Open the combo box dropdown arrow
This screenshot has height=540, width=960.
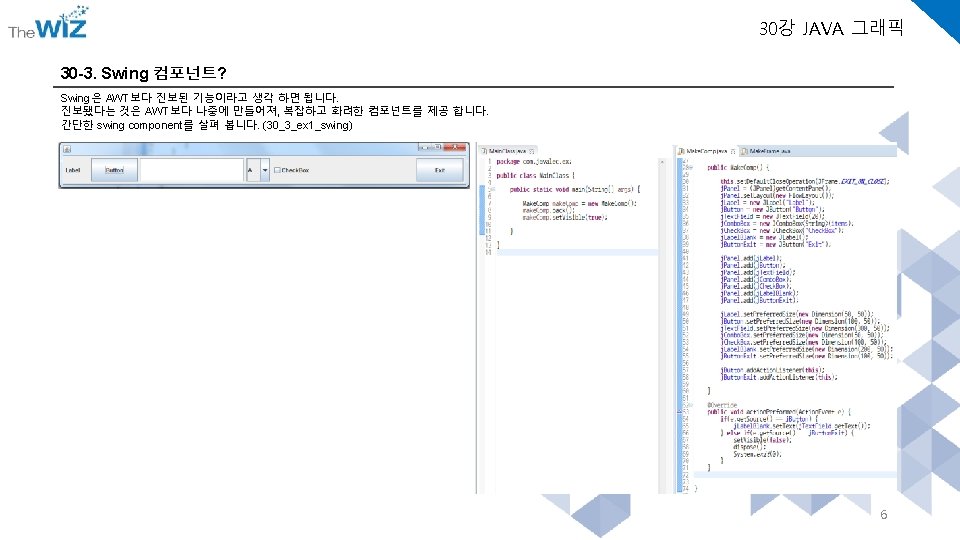265,170
